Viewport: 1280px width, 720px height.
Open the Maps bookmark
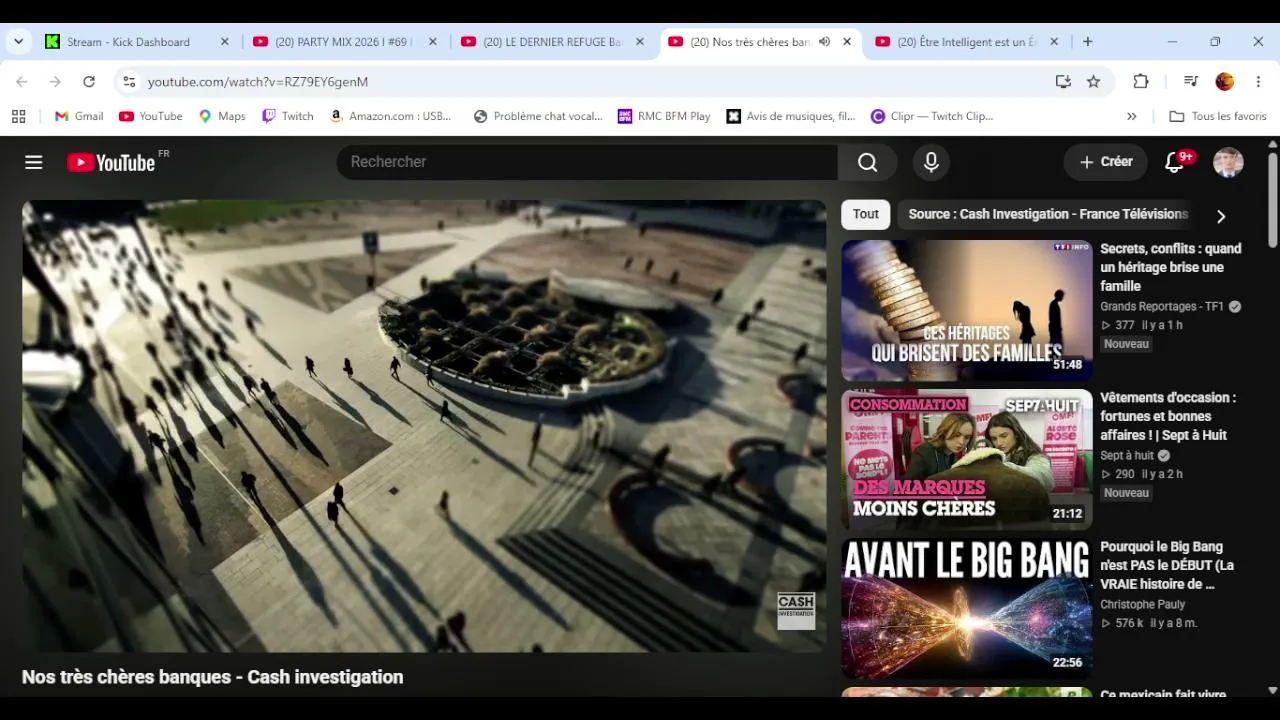[222, 116]
